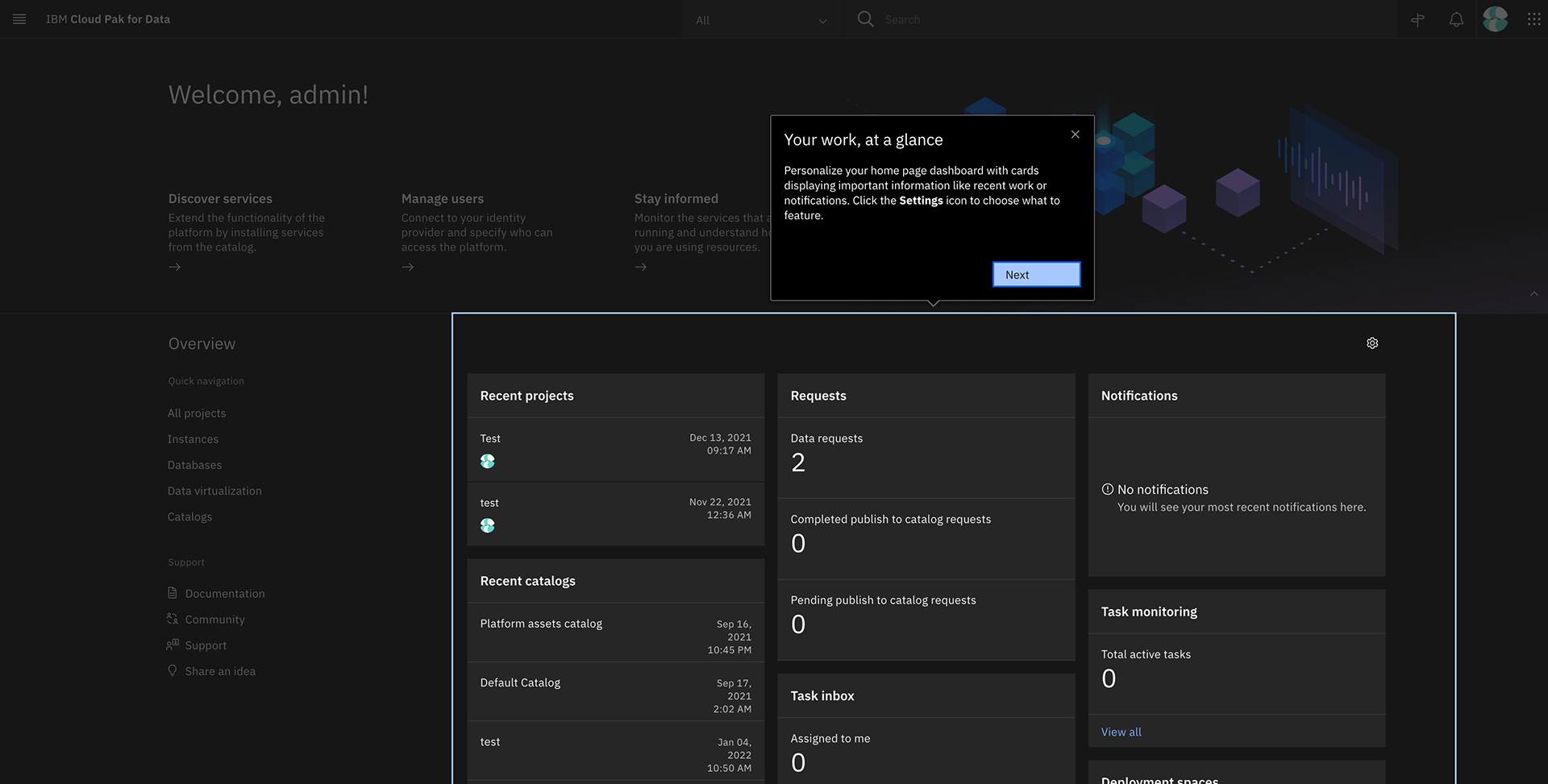The image size is (1548, 784).
Task: Open the Platform assets catalog entry
Action: 615,633
